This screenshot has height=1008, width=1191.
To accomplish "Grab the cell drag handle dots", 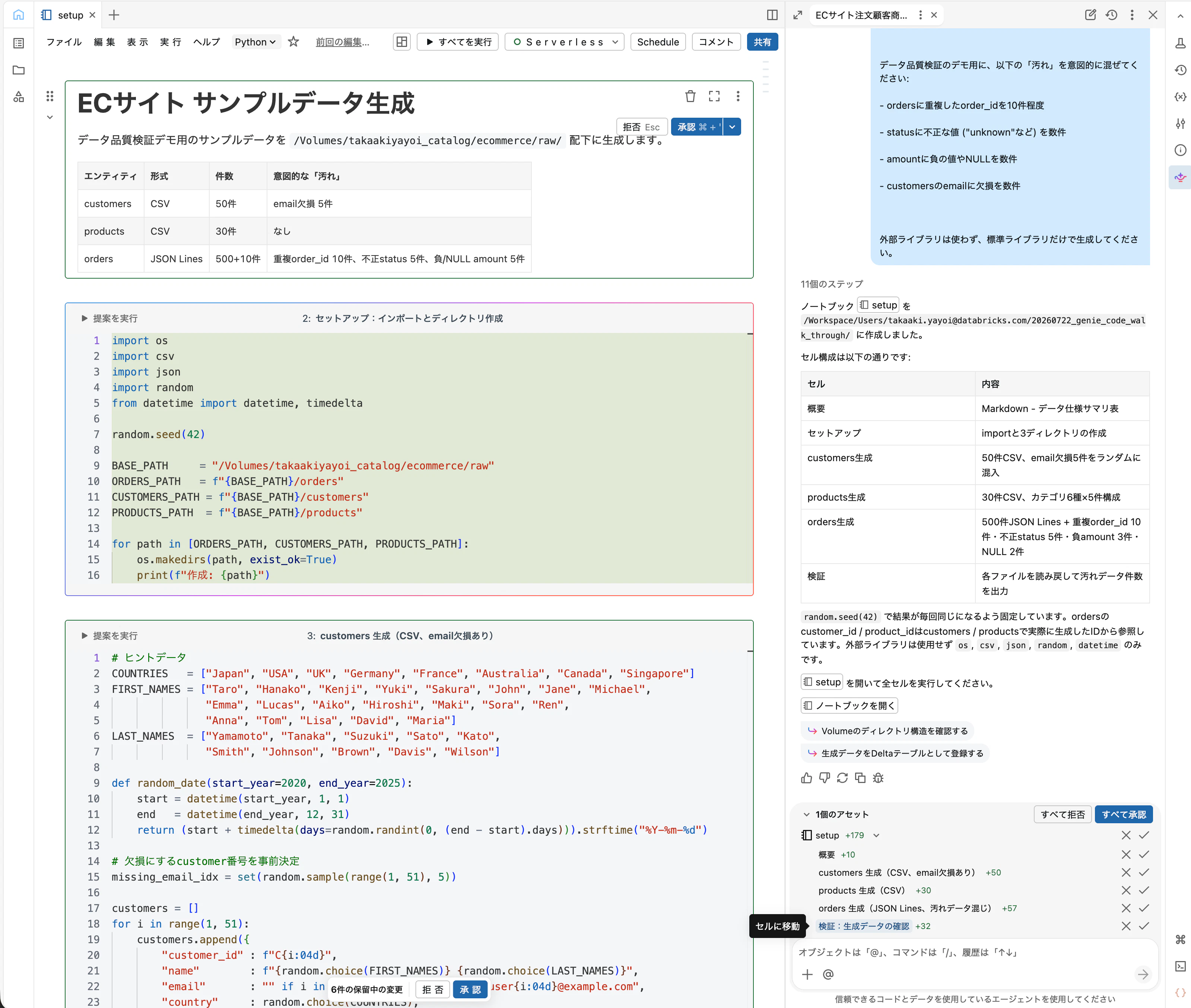I will pos(50,96).
